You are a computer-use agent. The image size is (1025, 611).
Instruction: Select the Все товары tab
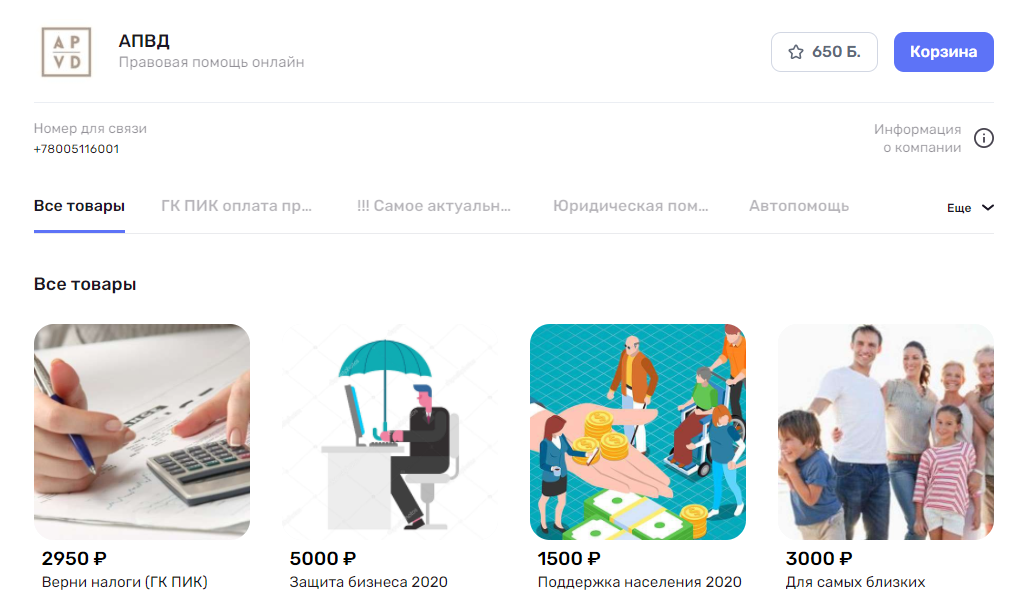point(79,206)
